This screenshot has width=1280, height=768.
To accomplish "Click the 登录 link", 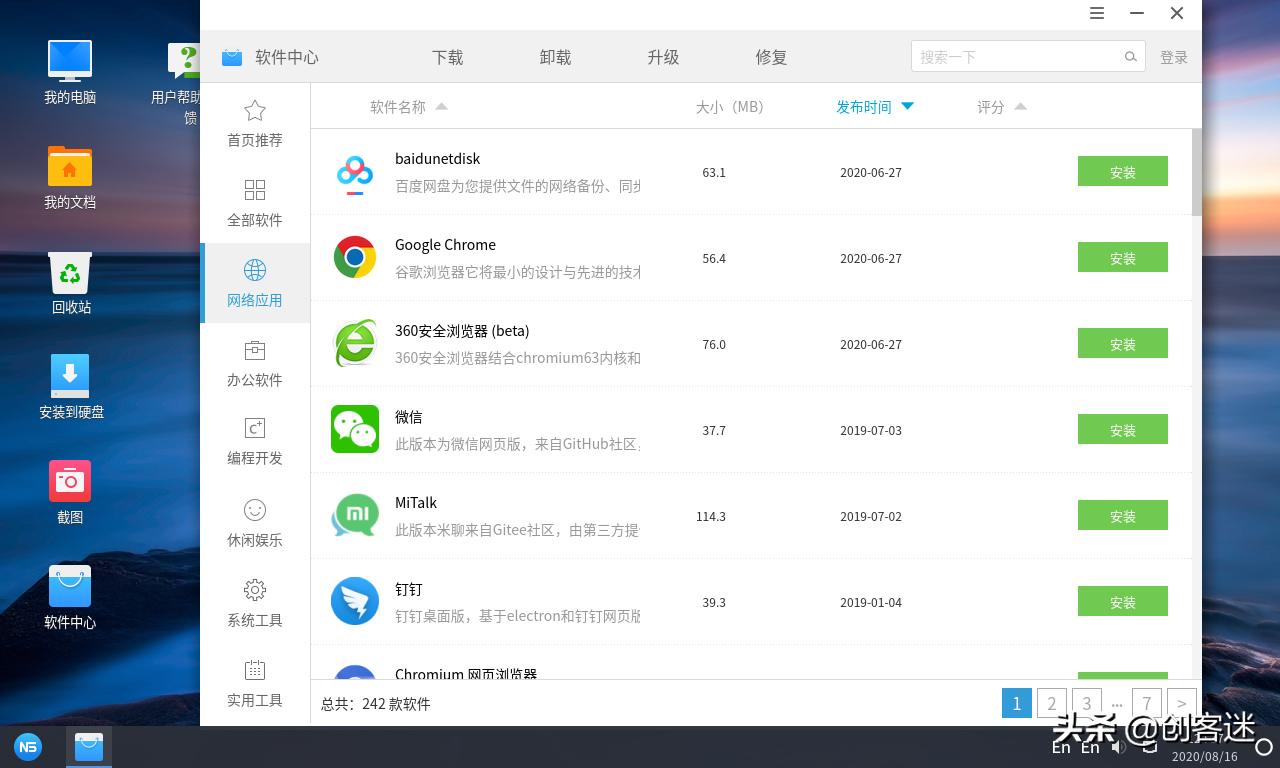I will click(x=1174, y=57).
